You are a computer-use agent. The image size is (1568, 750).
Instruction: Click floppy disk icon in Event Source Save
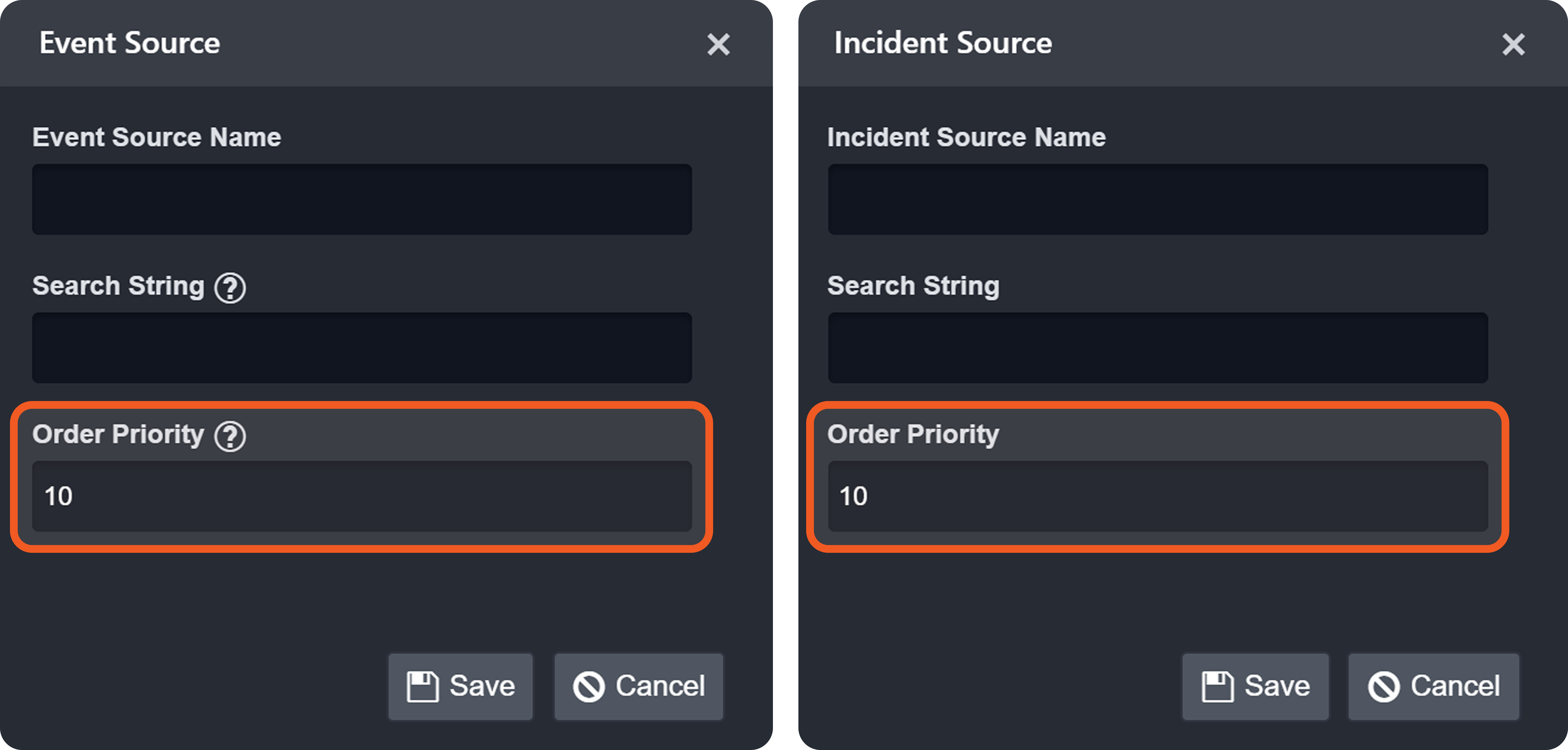[422, 687]
